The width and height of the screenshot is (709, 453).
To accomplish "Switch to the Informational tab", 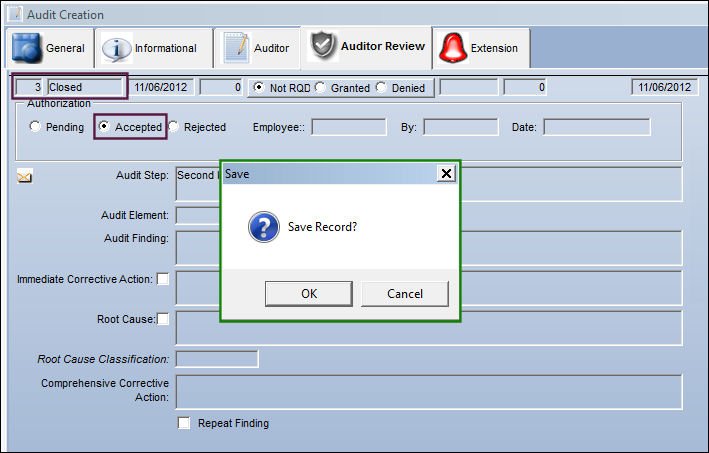I will [154, 48].
